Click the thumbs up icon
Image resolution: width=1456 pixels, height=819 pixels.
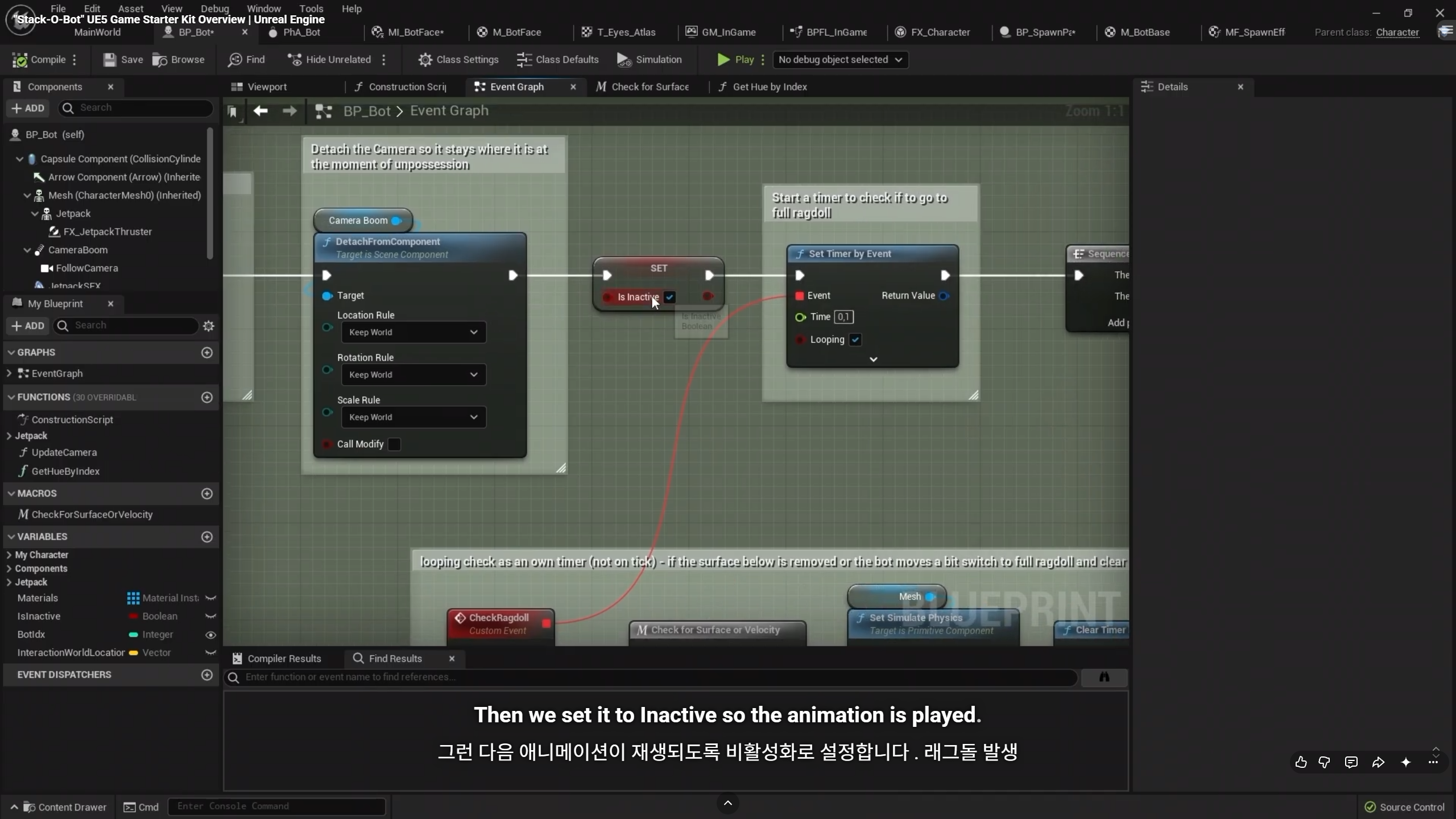[x=1301, y=762]
